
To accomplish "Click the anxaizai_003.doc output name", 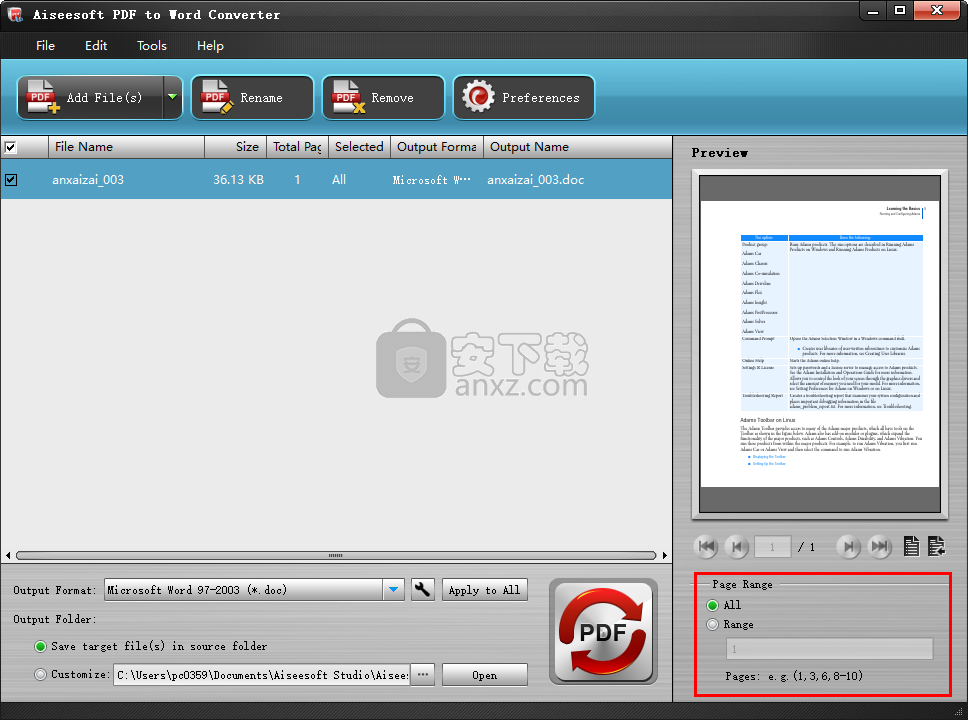I will point(535,180).
